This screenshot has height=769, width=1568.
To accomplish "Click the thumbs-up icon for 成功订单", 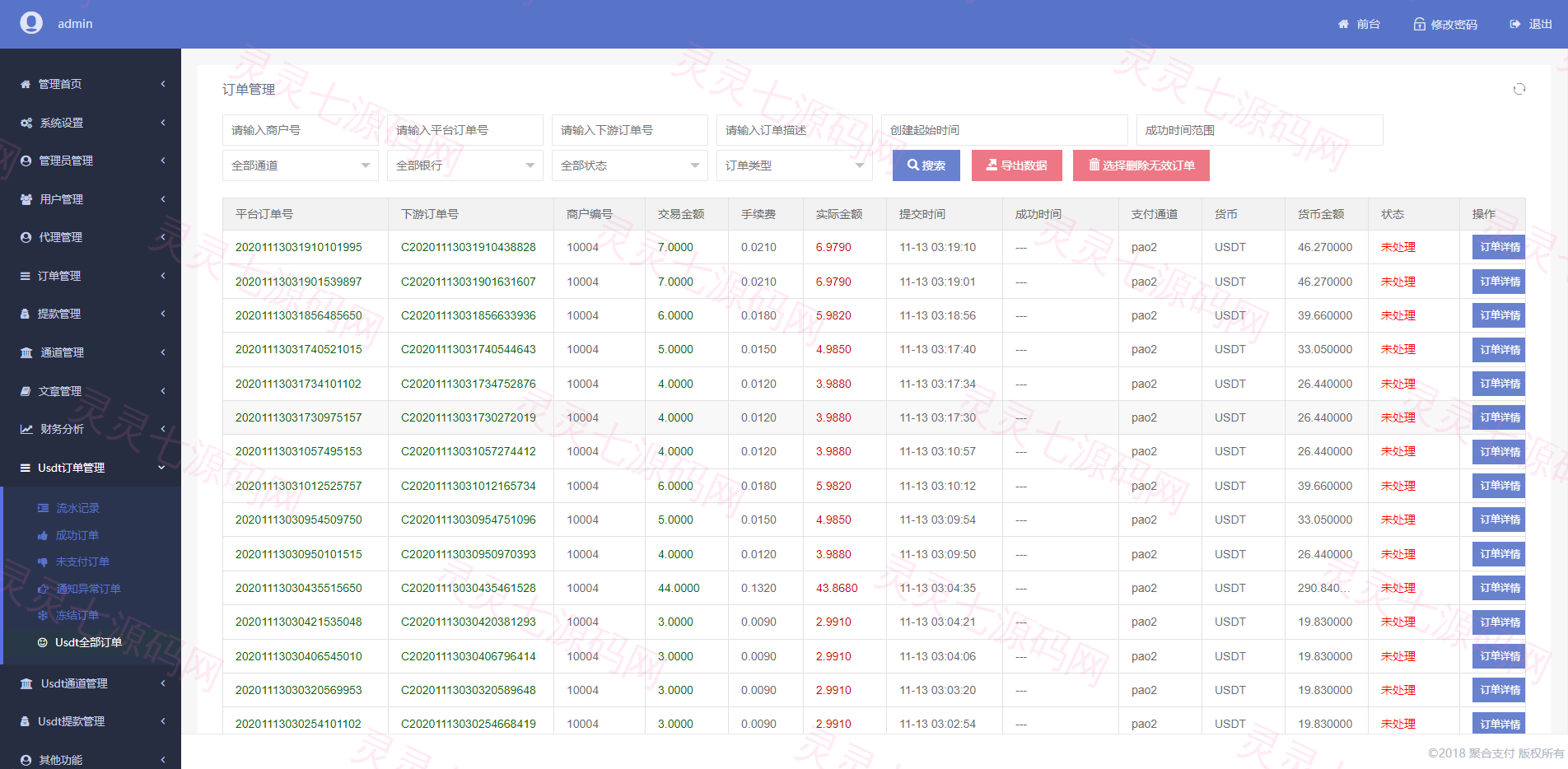I will pyautogui.click(x=43, y=535).
